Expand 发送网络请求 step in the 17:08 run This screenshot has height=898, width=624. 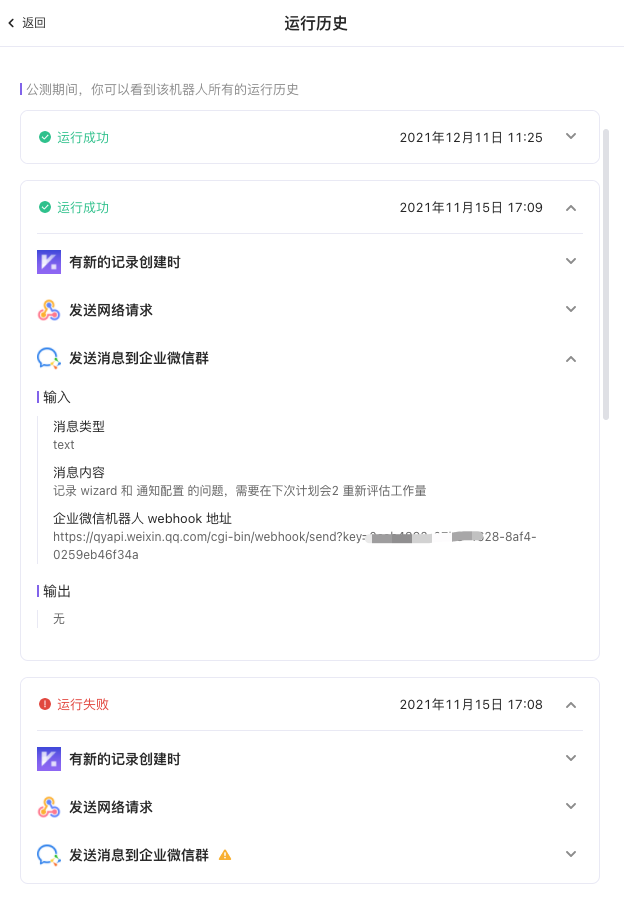(x=571, y=806)
